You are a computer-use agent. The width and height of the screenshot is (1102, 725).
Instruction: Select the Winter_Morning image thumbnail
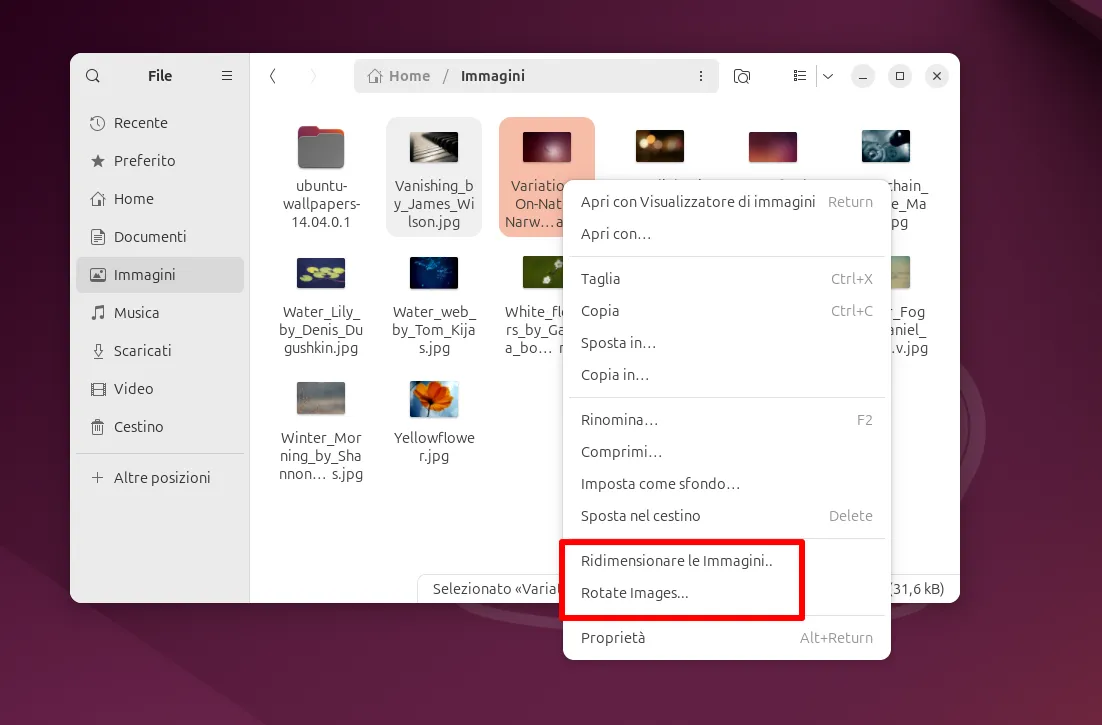click(x=321, y=398)
